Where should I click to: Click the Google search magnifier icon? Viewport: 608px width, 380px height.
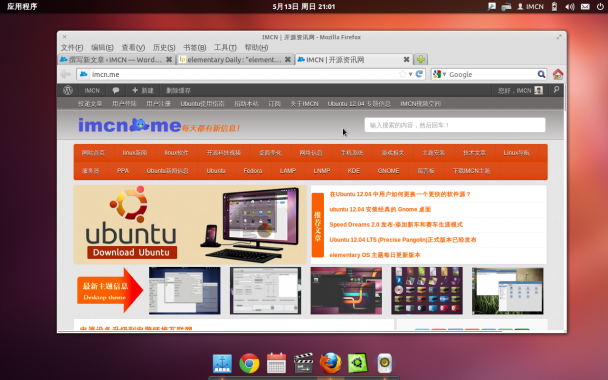[541, 74]
